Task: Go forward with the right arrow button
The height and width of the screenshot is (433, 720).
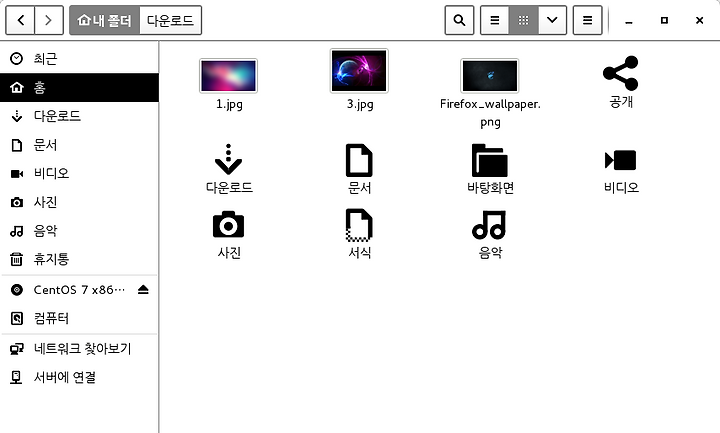Action: click(x=49, y=20)
